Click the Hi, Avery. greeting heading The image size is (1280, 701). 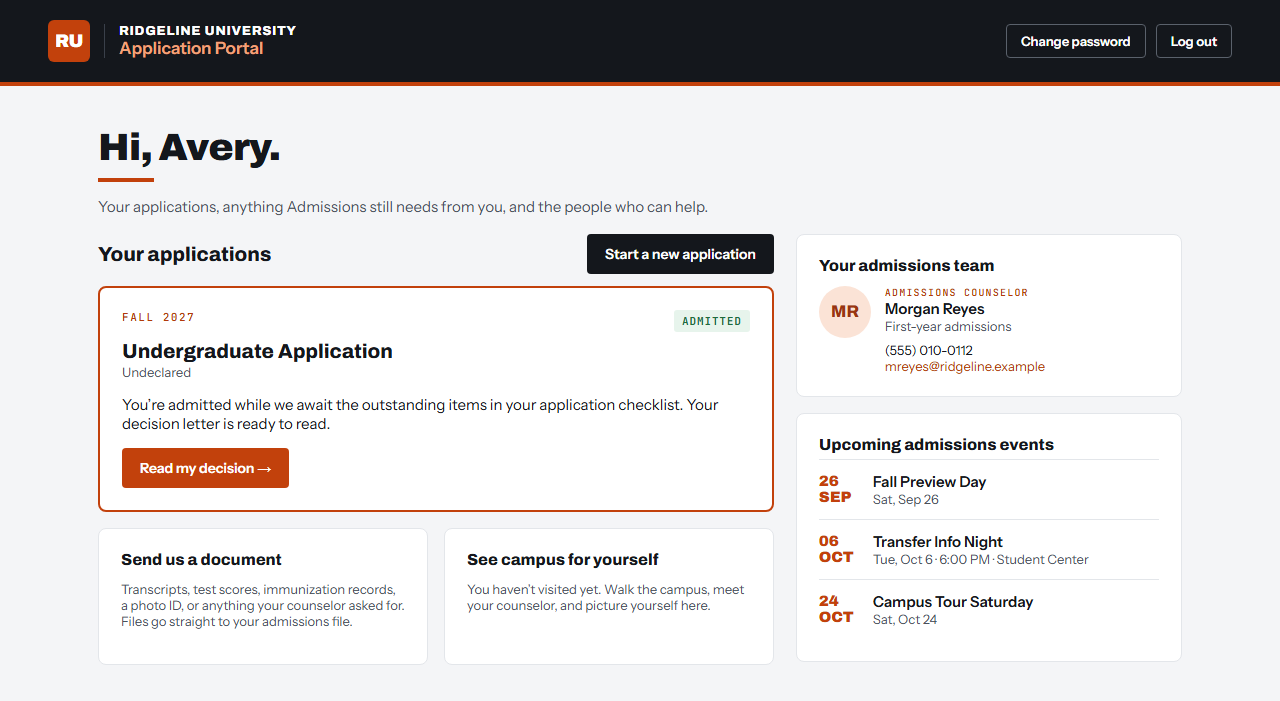[189, 147]
